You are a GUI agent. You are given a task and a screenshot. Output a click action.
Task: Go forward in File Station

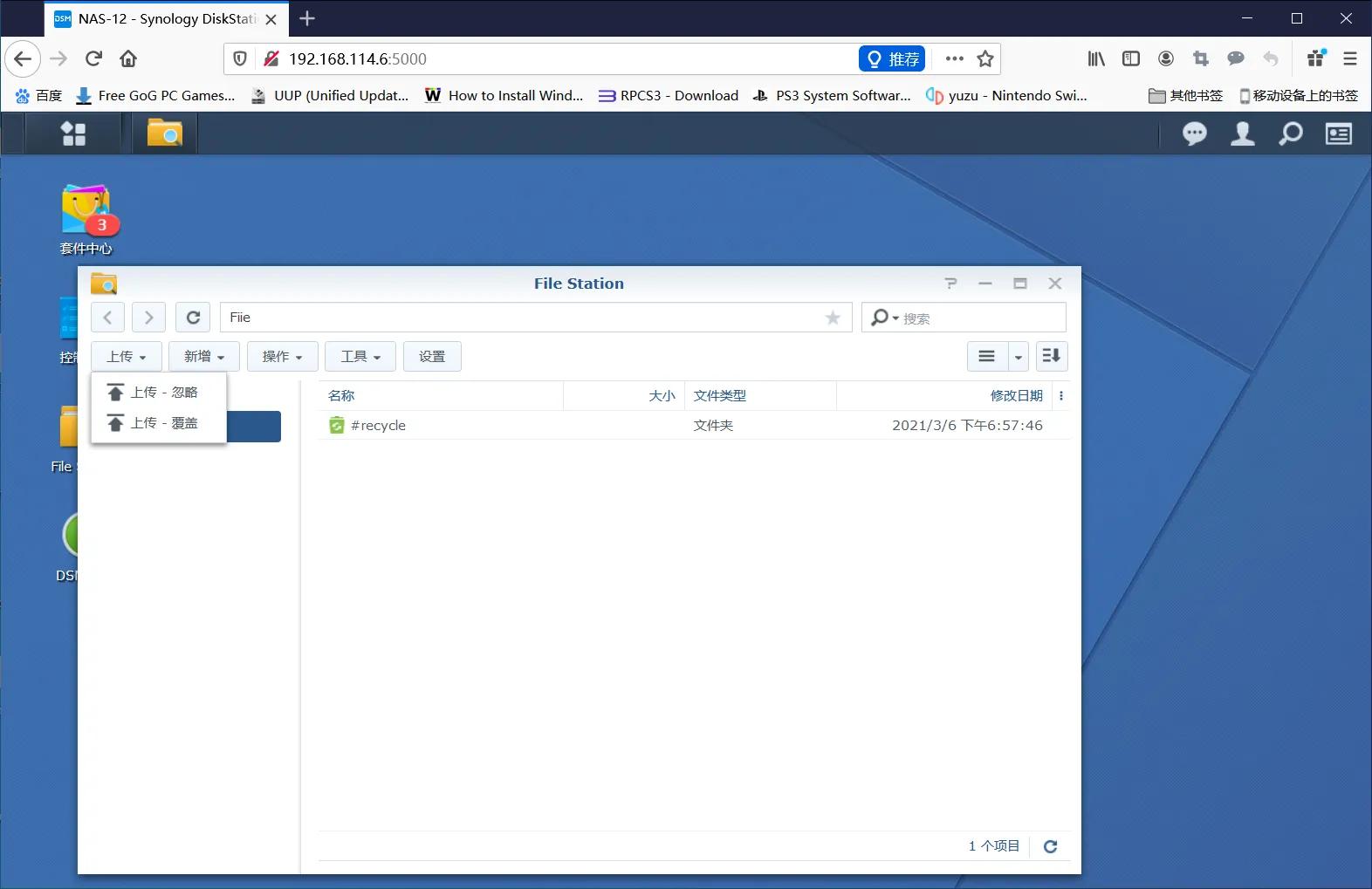[x=149, y=318]
